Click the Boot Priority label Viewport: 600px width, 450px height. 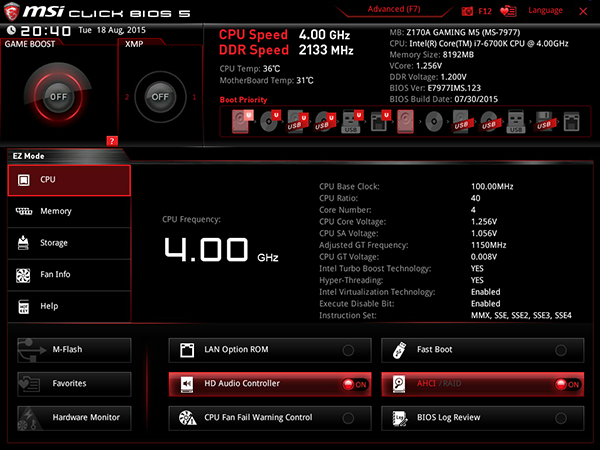pos(243,100)
